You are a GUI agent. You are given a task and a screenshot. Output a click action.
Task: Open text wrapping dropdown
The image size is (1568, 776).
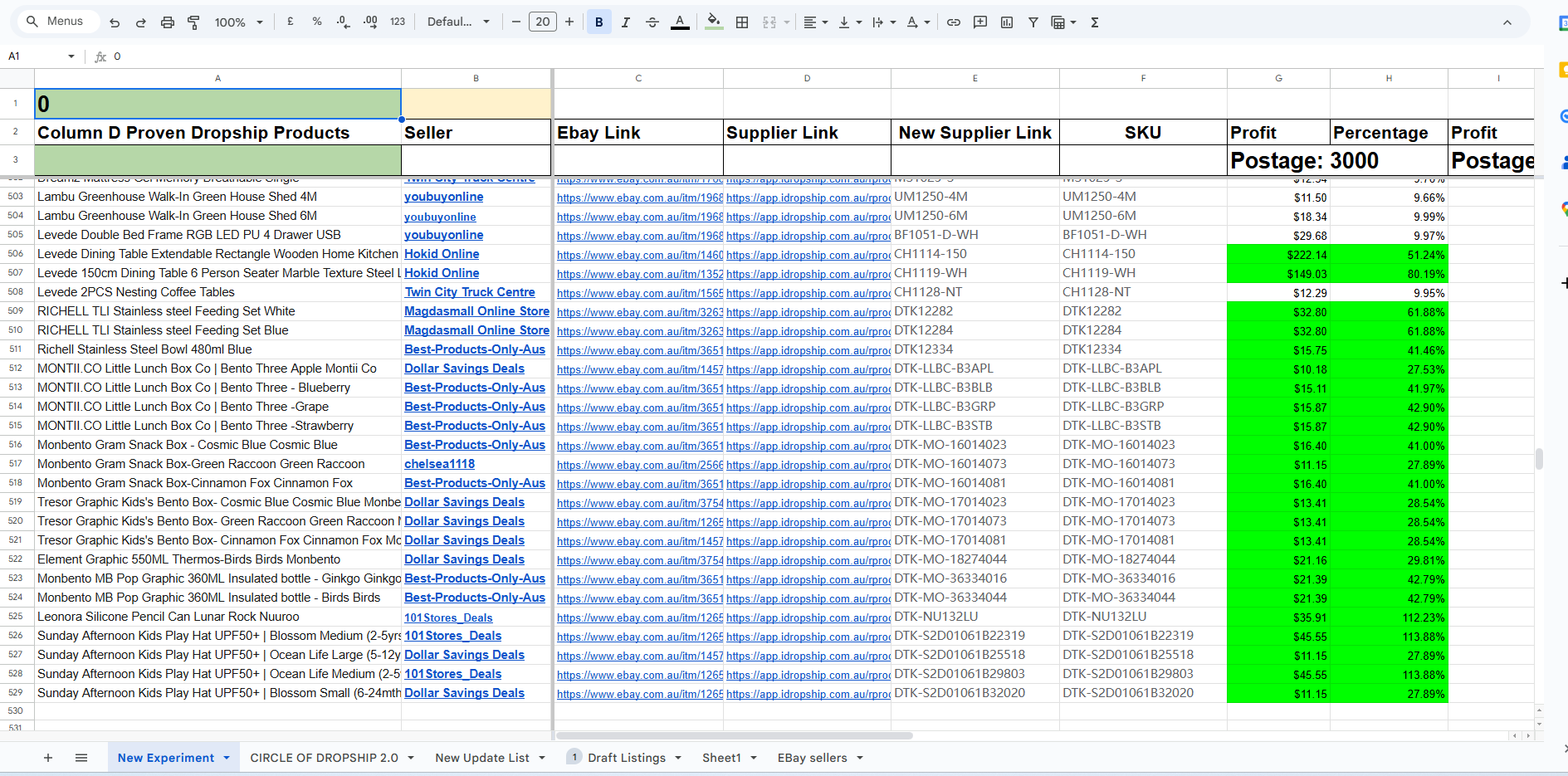click(x=884, y=22)
